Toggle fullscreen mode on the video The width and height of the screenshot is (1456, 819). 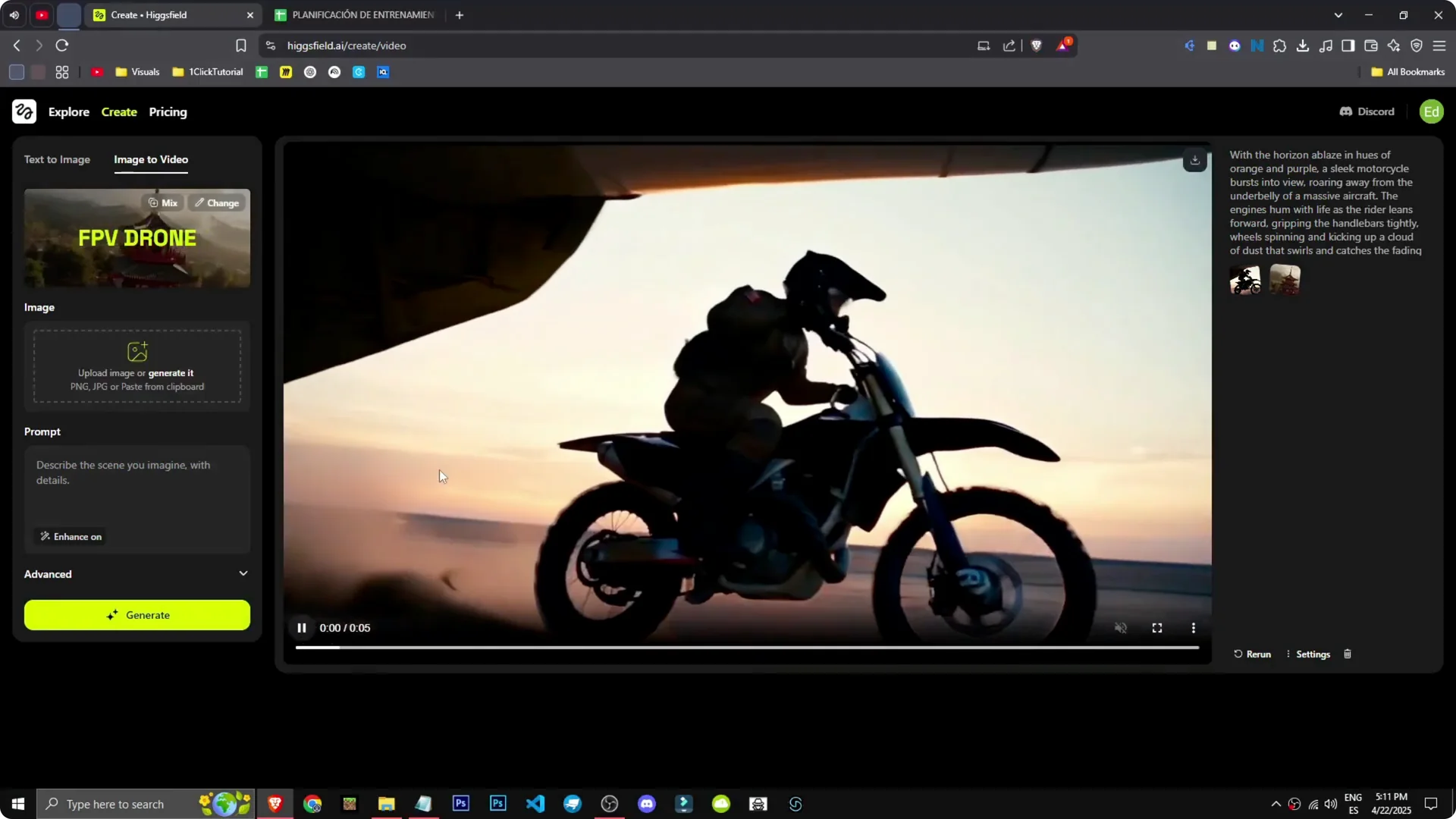click(x=1156, y=627)
